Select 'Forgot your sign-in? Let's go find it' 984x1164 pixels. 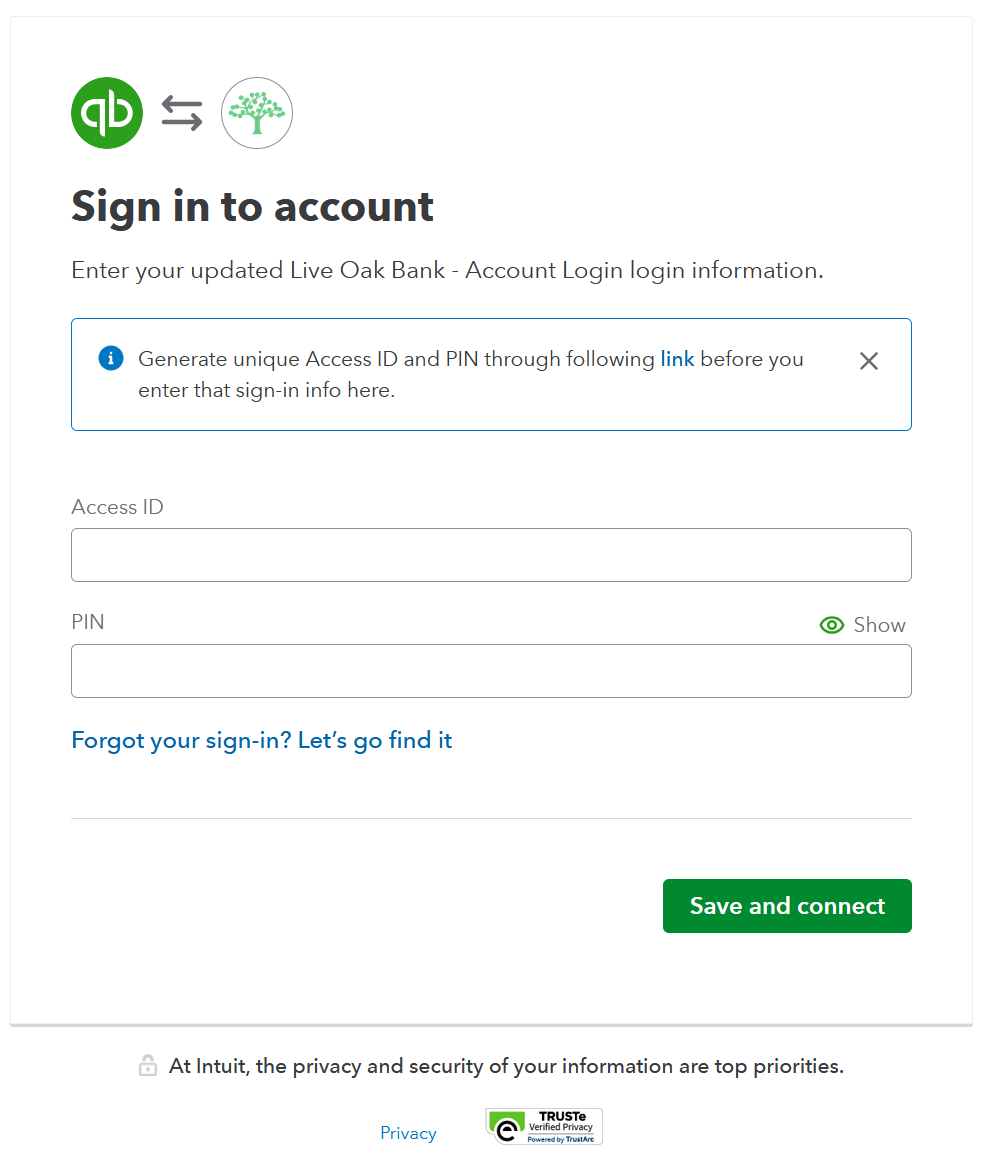click(261, 740)
